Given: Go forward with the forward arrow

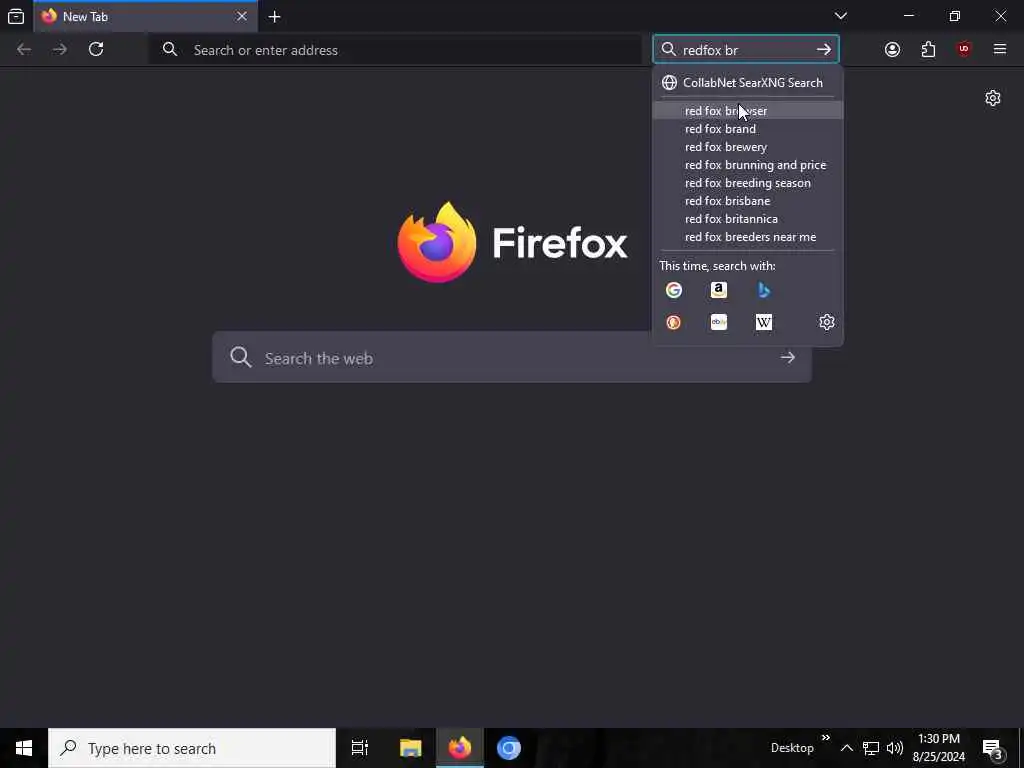Looking at the screenshot, I should 60,50.
